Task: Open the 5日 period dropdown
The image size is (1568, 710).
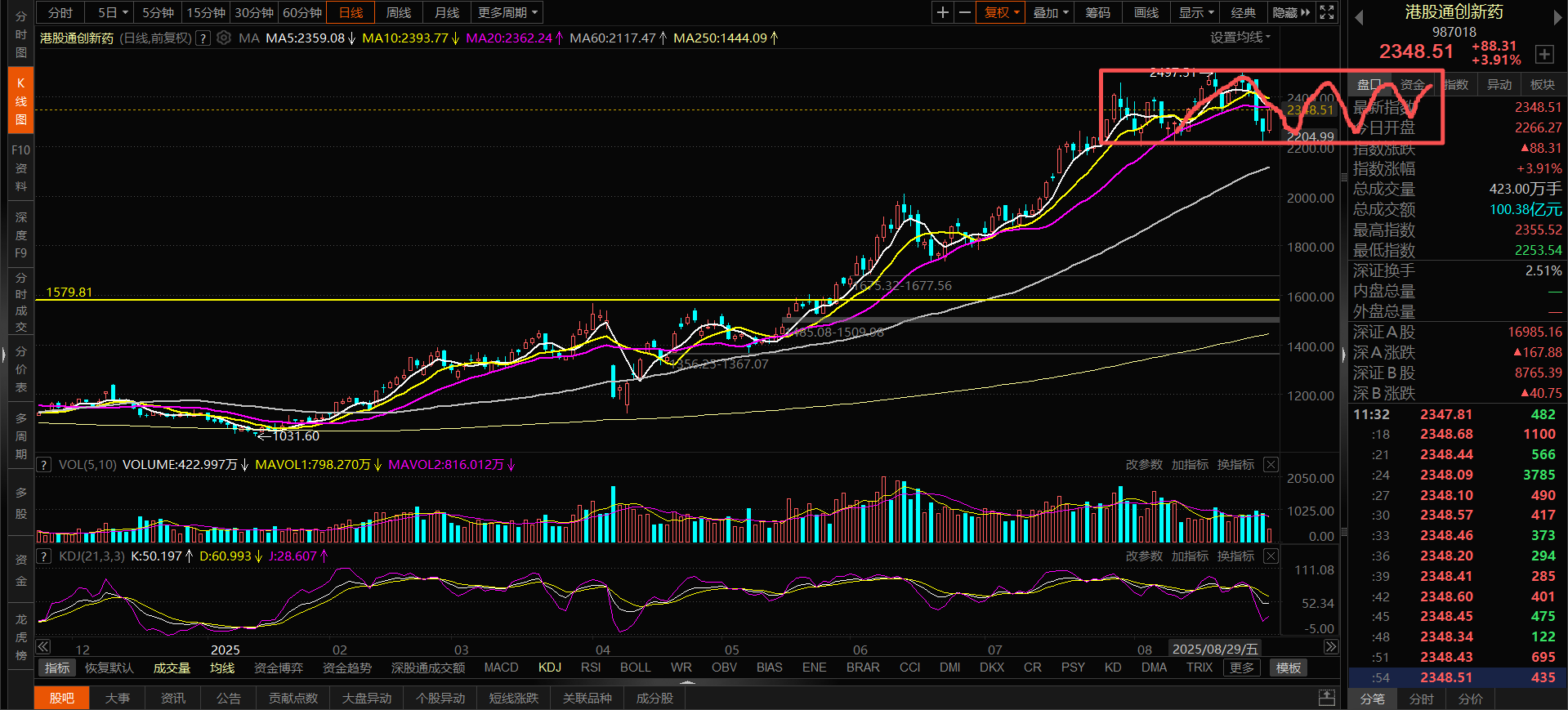Action: point(113,12)
